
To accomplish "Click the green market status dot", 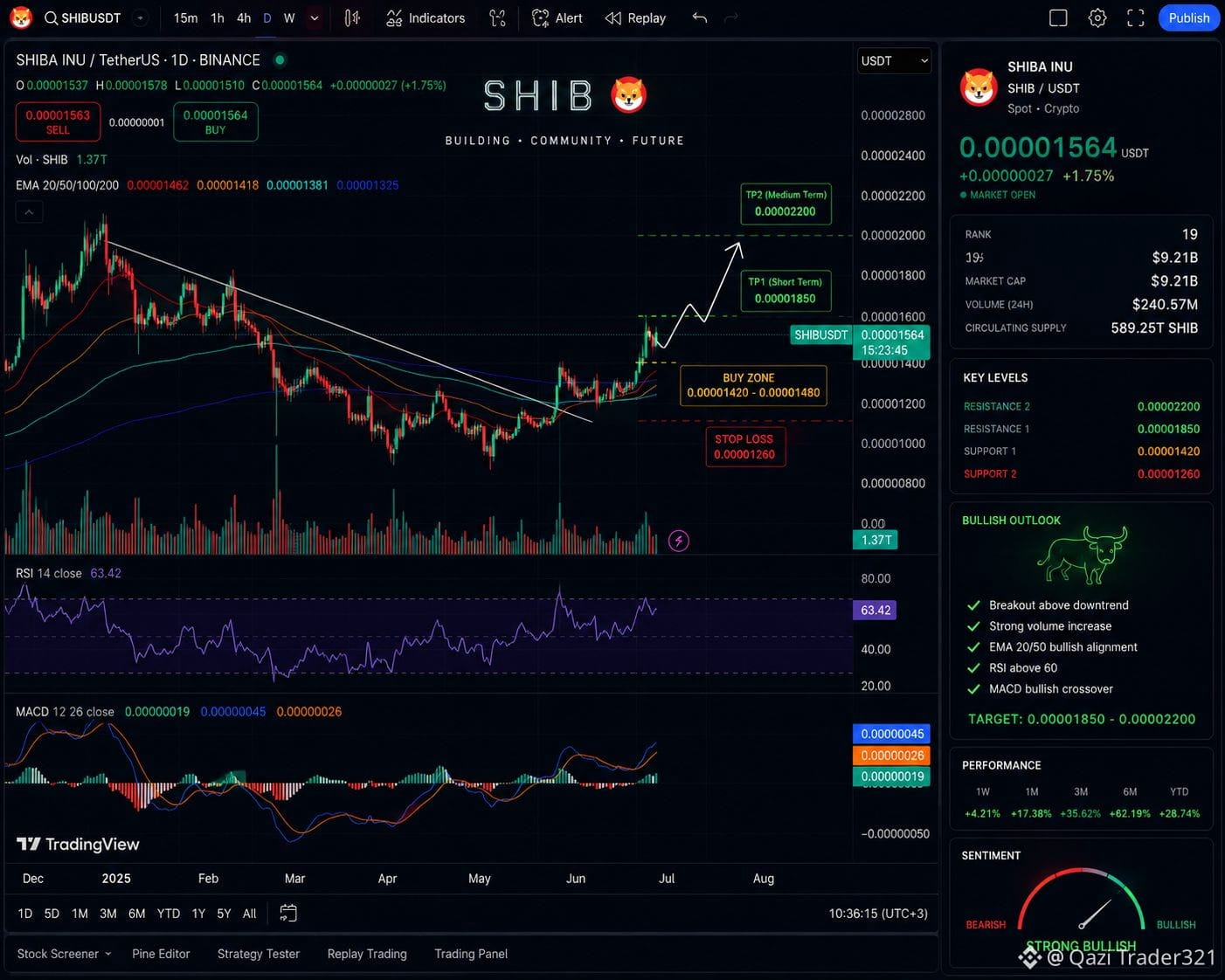I will coord(280,60).
